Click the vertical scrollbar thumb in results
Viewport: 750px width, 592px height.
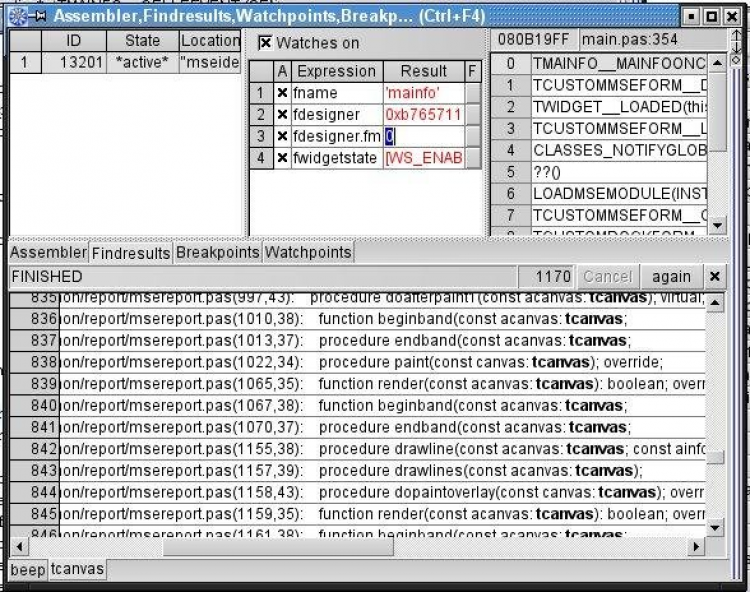[x=714, y=457]
